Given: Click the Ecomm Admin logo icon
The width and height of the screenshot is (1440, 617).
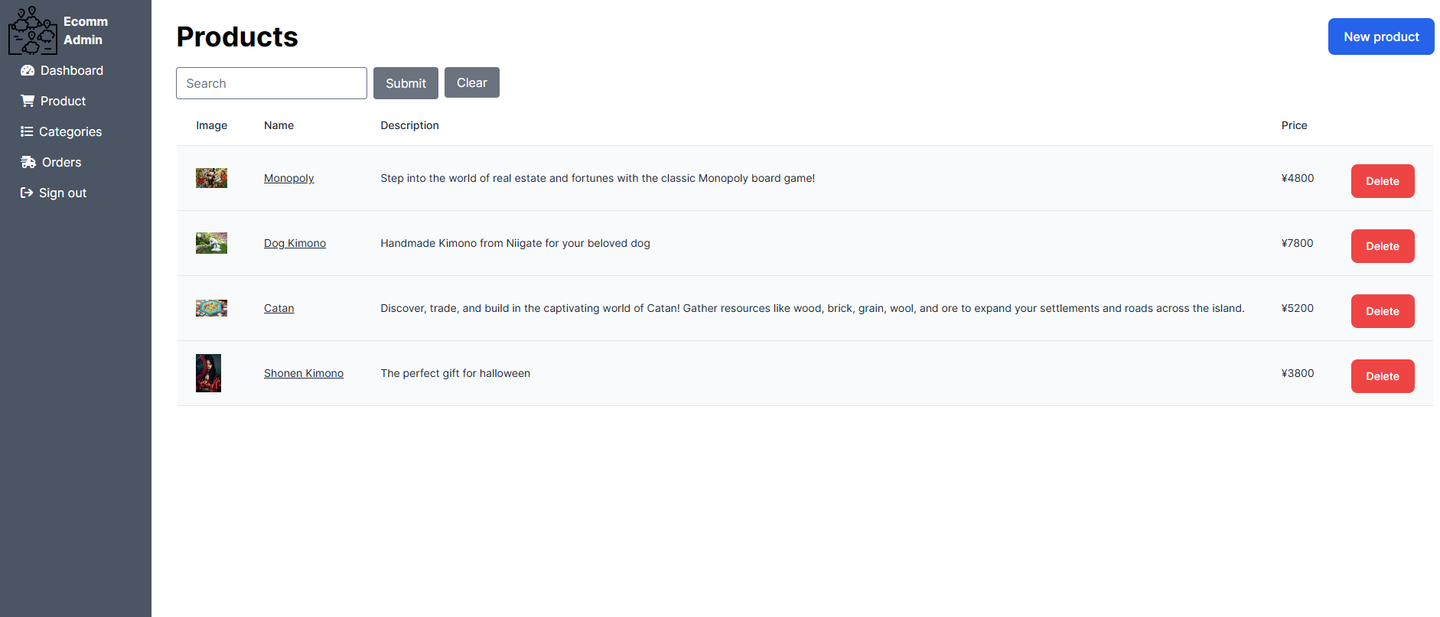Looking at the screenshot, I should 32,31.
